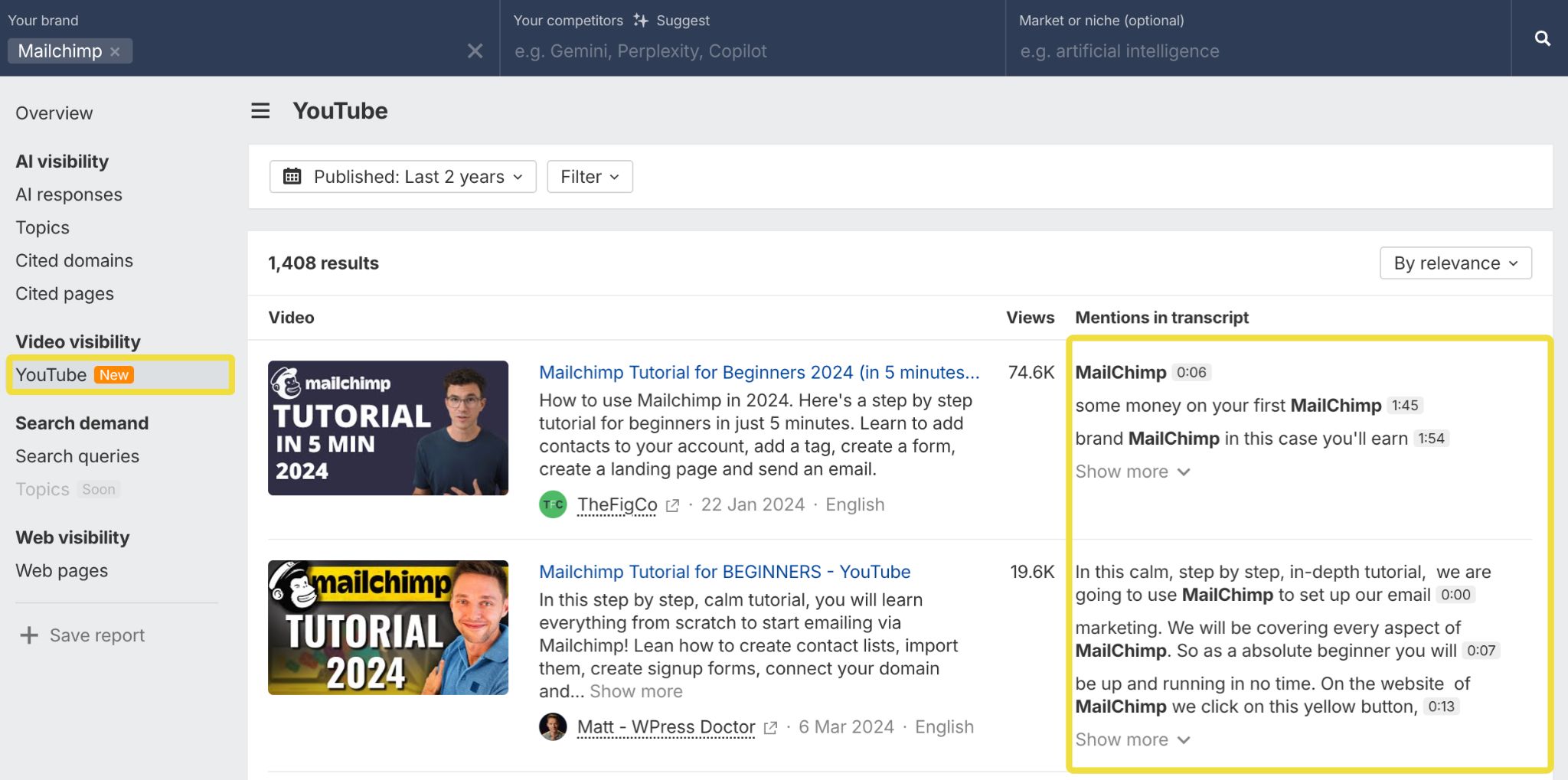This screenshot has height=780, width=1568.
Task: Jump to the 1:45 transcript timestamp
Action: point(1404,406)
